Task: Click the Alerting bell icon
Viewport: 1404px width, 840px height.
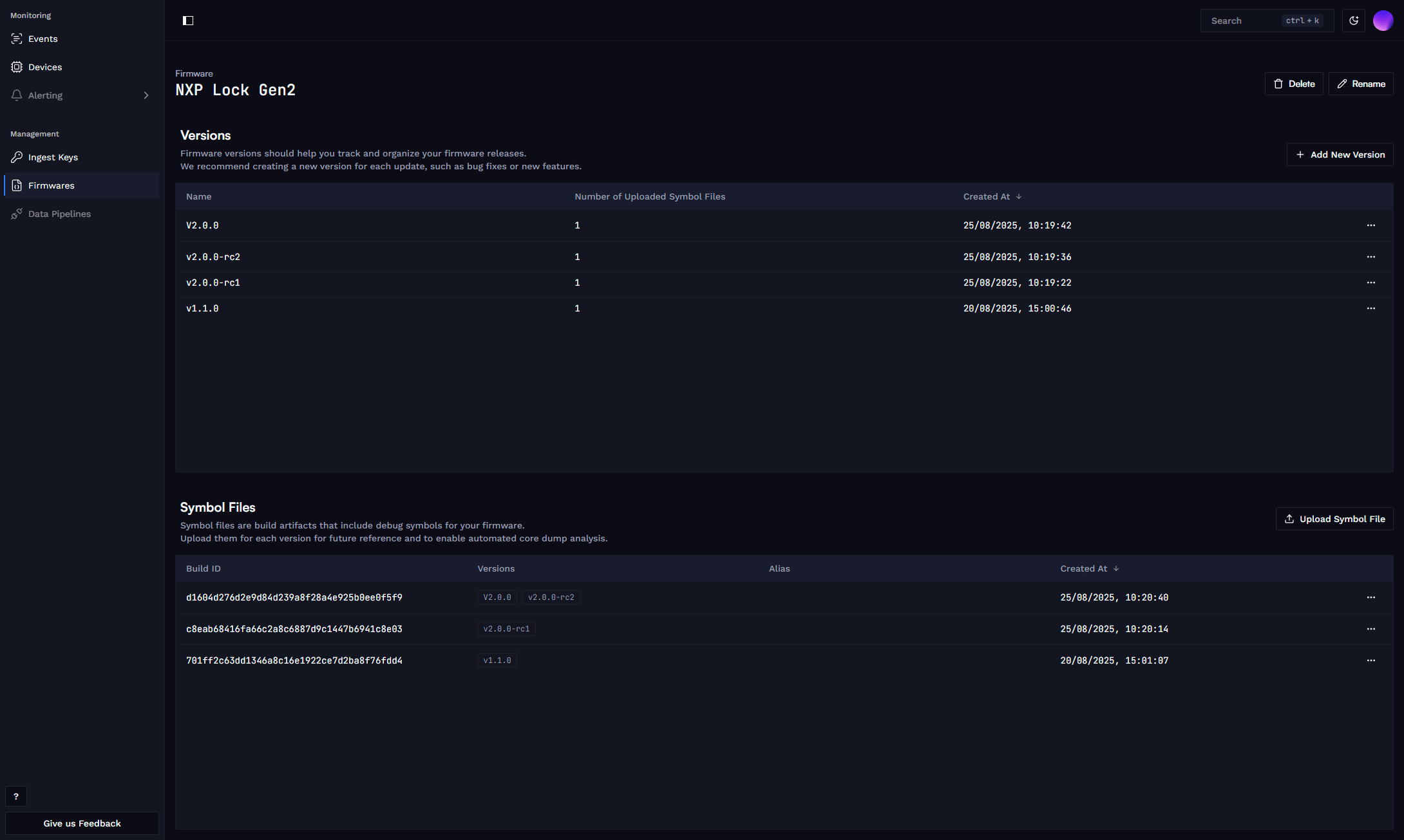Action: tap(17, 95)
